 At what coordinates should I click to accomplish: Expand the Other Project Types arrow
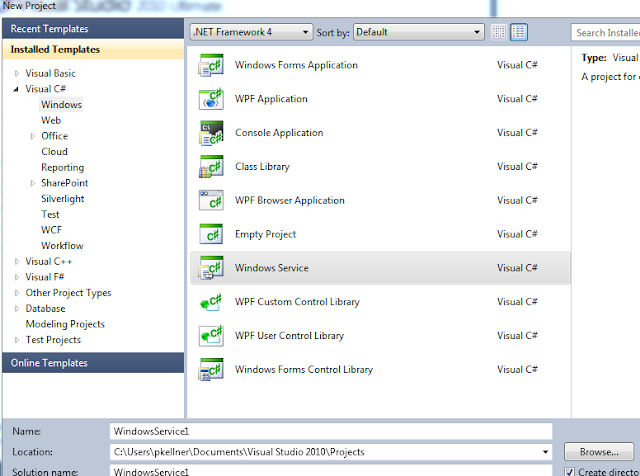coord(17,293)
